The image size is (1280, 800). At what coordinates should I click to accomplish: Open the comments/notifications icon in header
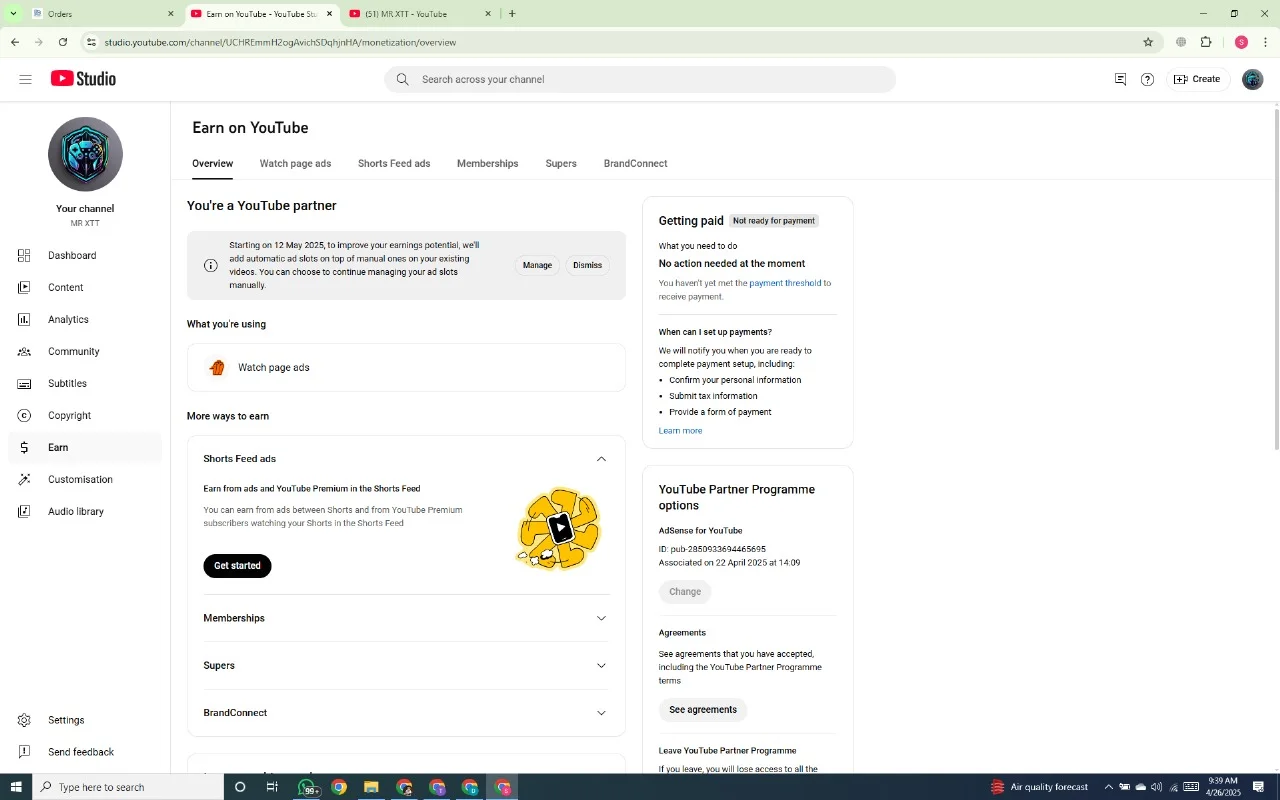(x=1120, y=79)
